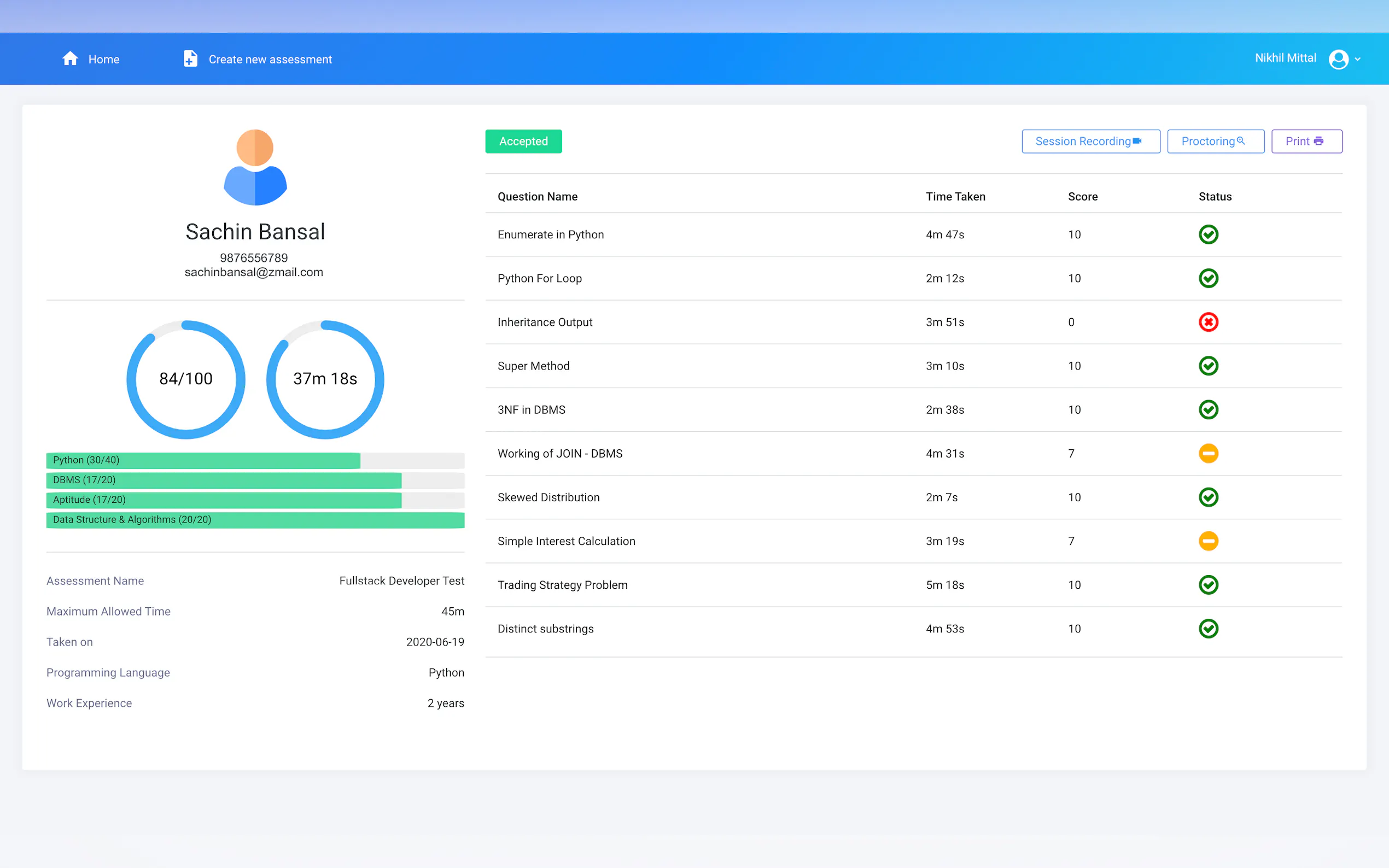Click the green check icon for Enumerate in Python
The width and height of the screenshot is (1389, 868).
pyautogui.click(x=1208, y=234)
